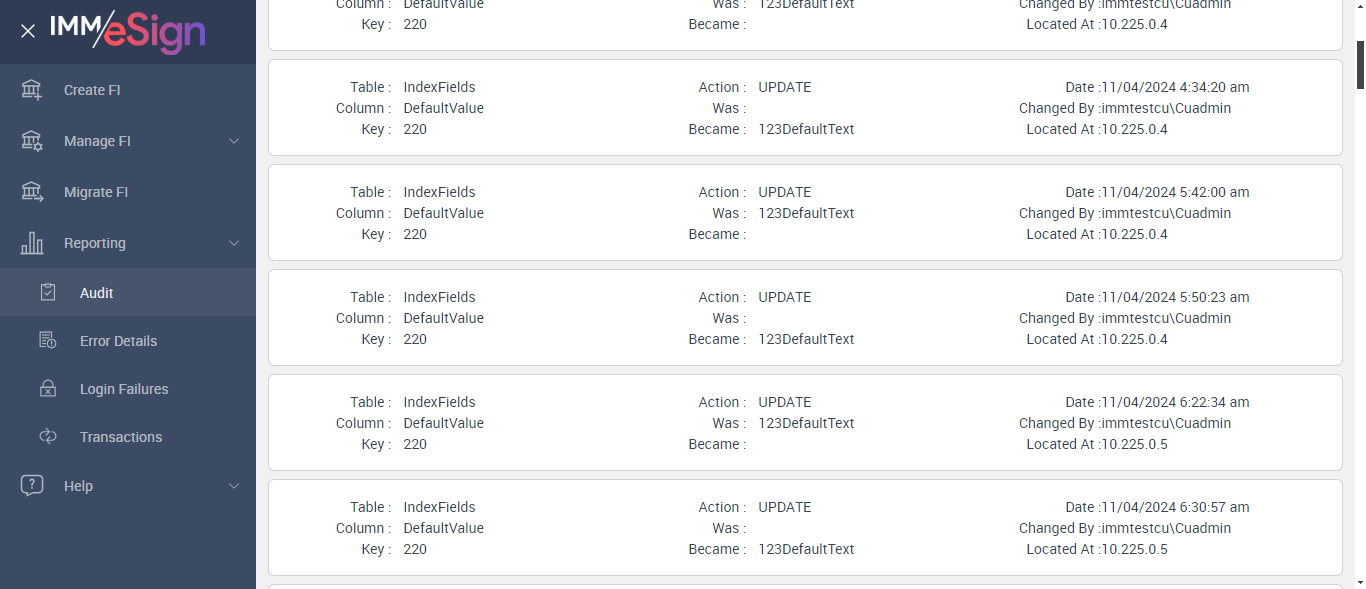Expand the Help menu chevron
1366x589 pixels.
[x=234, y=486]
